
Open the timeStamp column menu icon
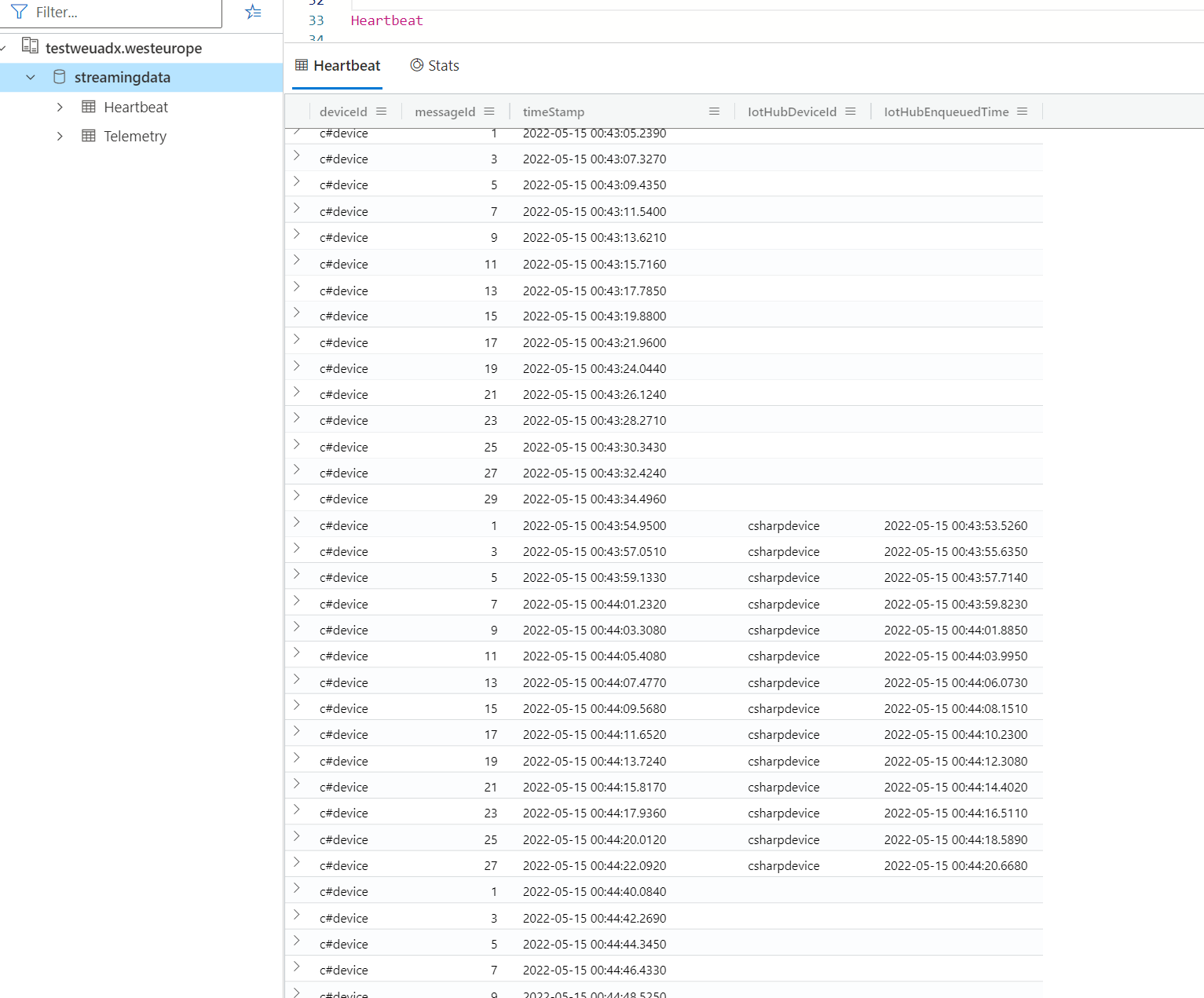[714, 111]
